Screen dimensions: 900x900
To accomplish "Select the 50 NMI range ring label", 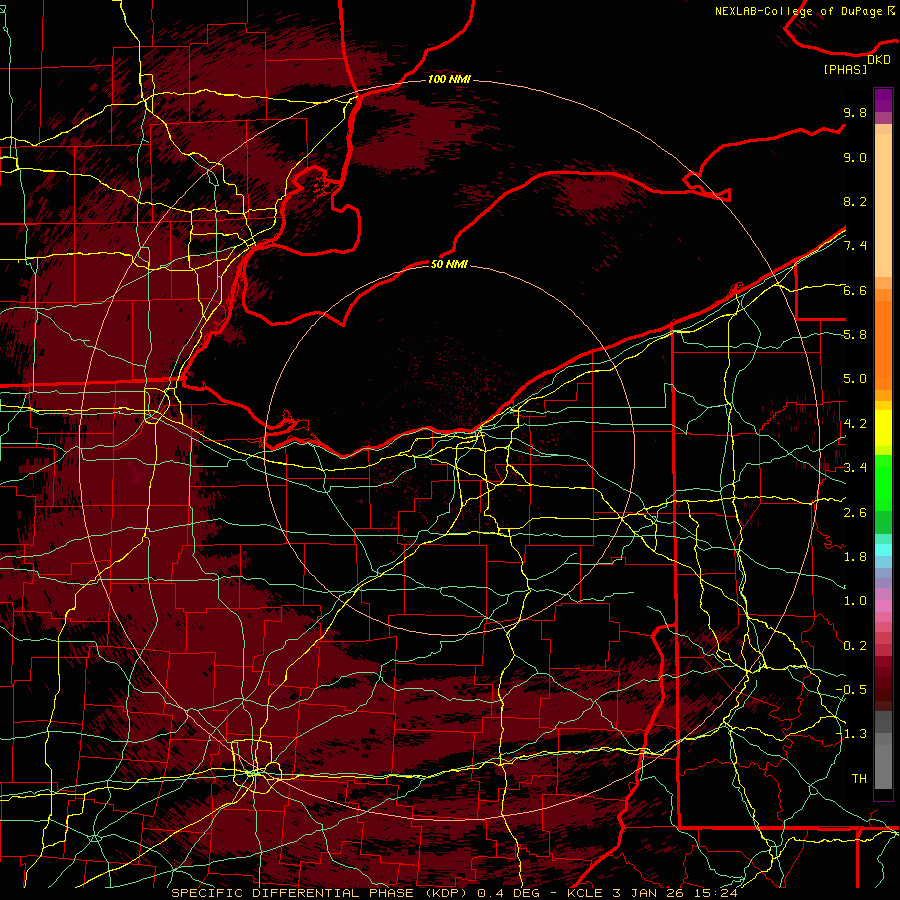I will (x=449, y=264).
